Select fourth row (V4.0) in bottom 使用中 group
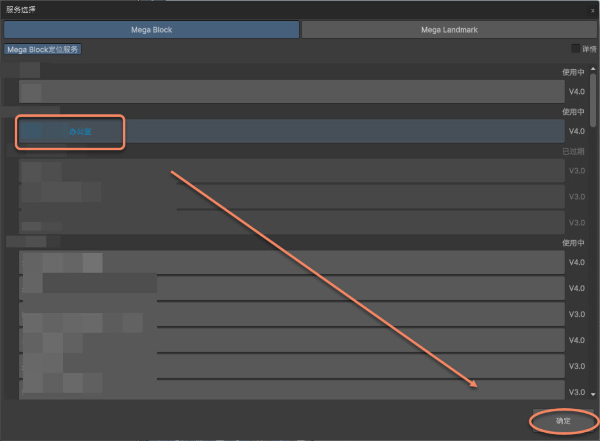Screen dimensions: 600x441 coord(290,340)
